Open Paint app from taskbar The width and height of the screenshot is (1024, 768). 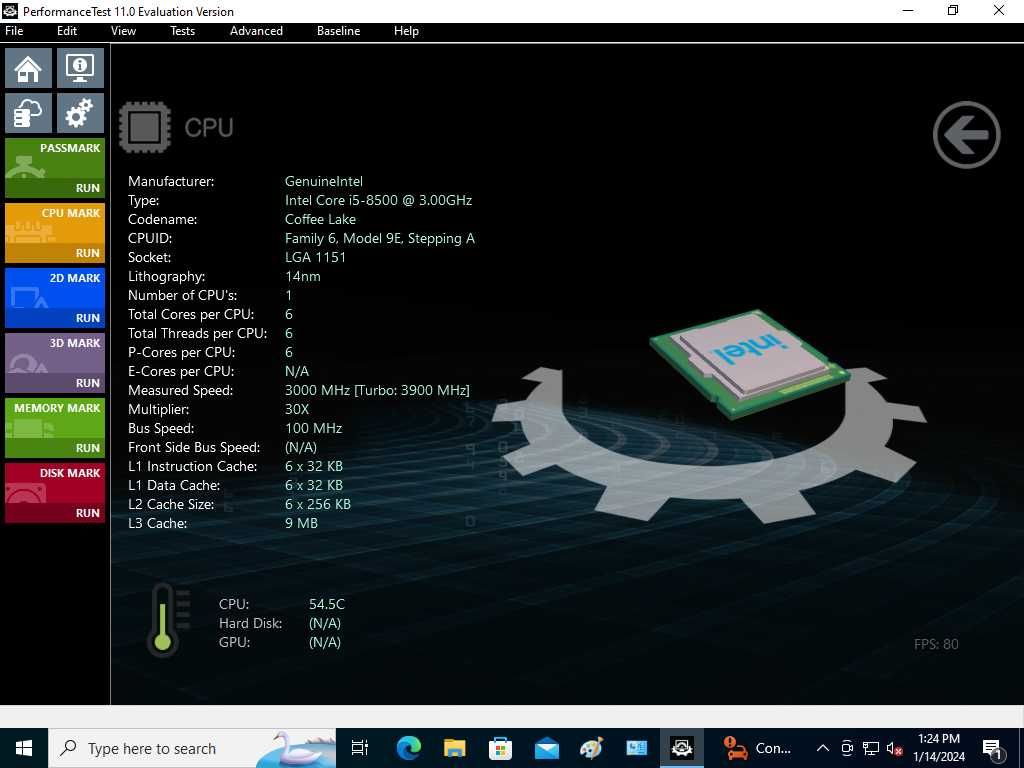(x=591, y=748)
